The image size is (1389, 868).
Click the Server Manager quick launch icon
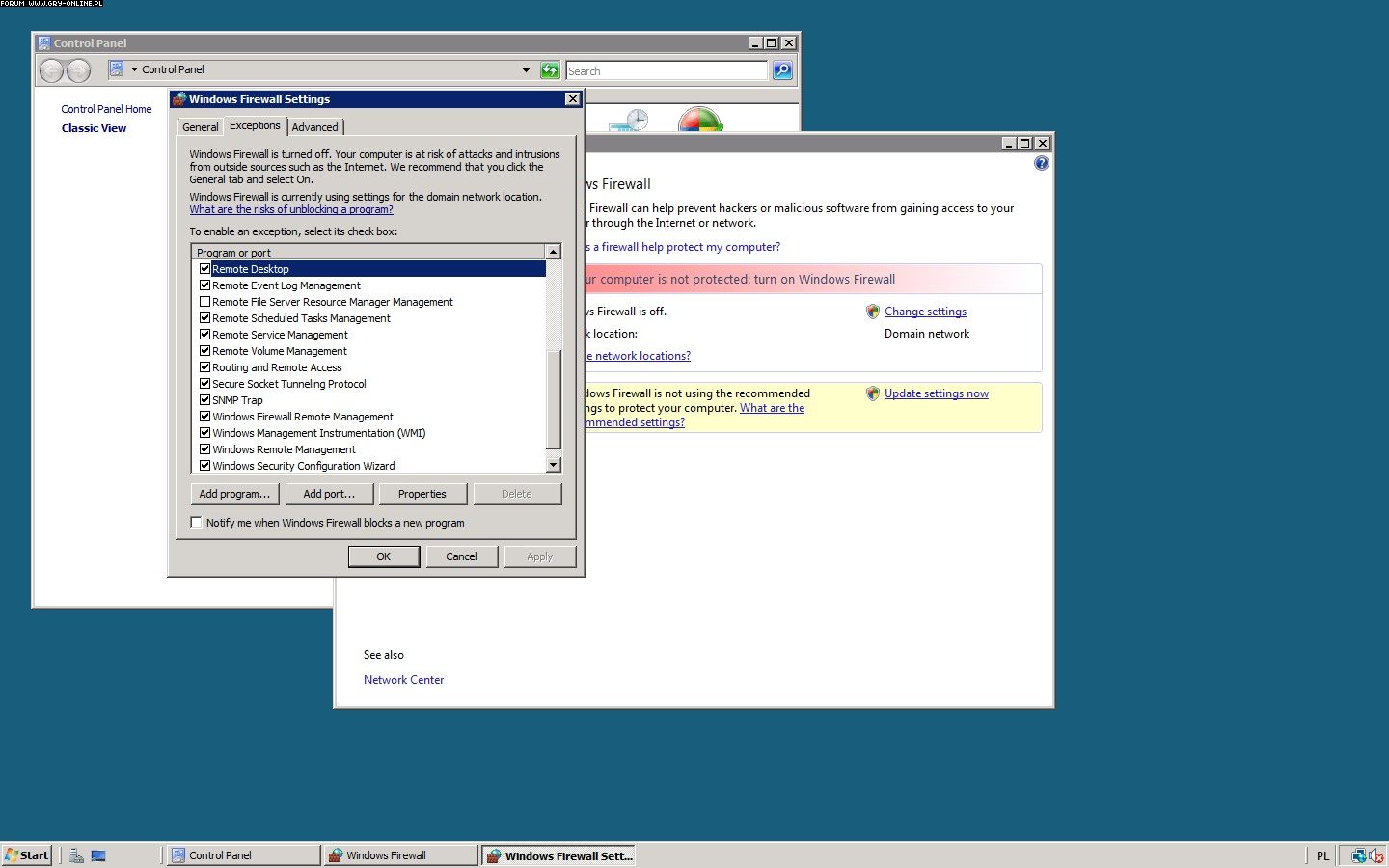[x=76, y=855]
